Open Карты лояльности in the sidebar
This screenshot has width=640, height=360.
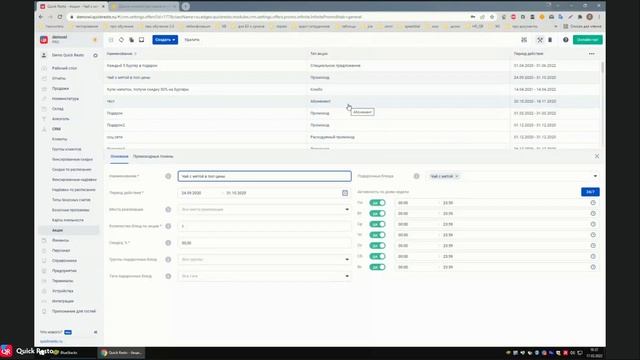point(68,220)
